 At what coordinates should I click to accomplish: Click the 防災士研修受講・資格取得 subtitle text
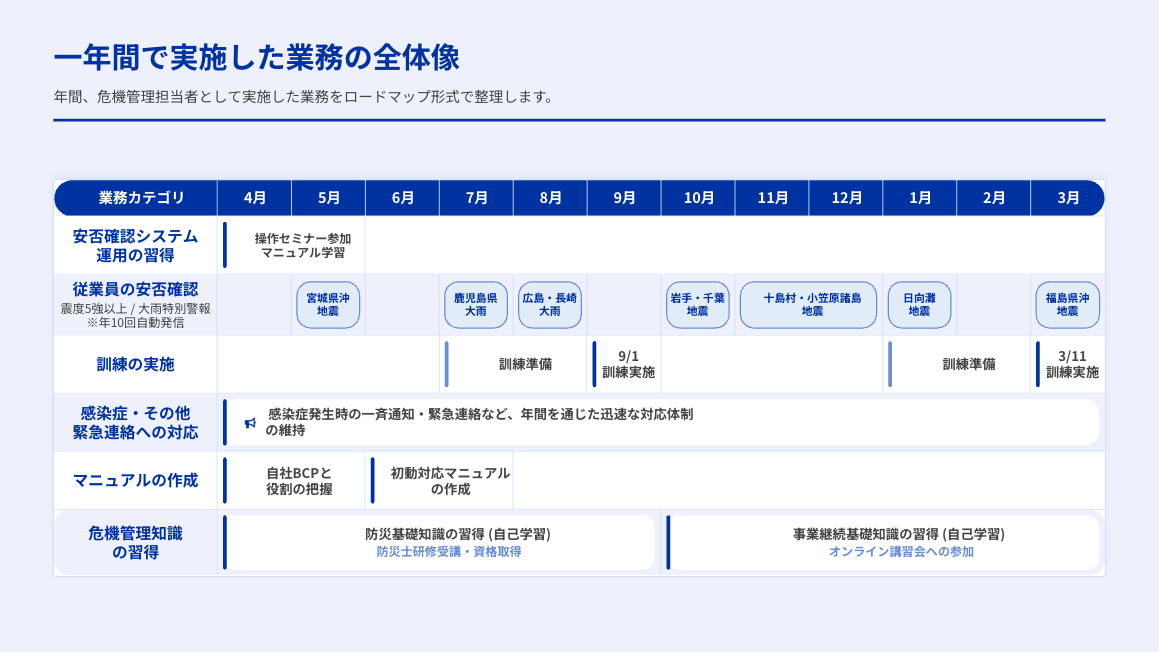[449, 552]
